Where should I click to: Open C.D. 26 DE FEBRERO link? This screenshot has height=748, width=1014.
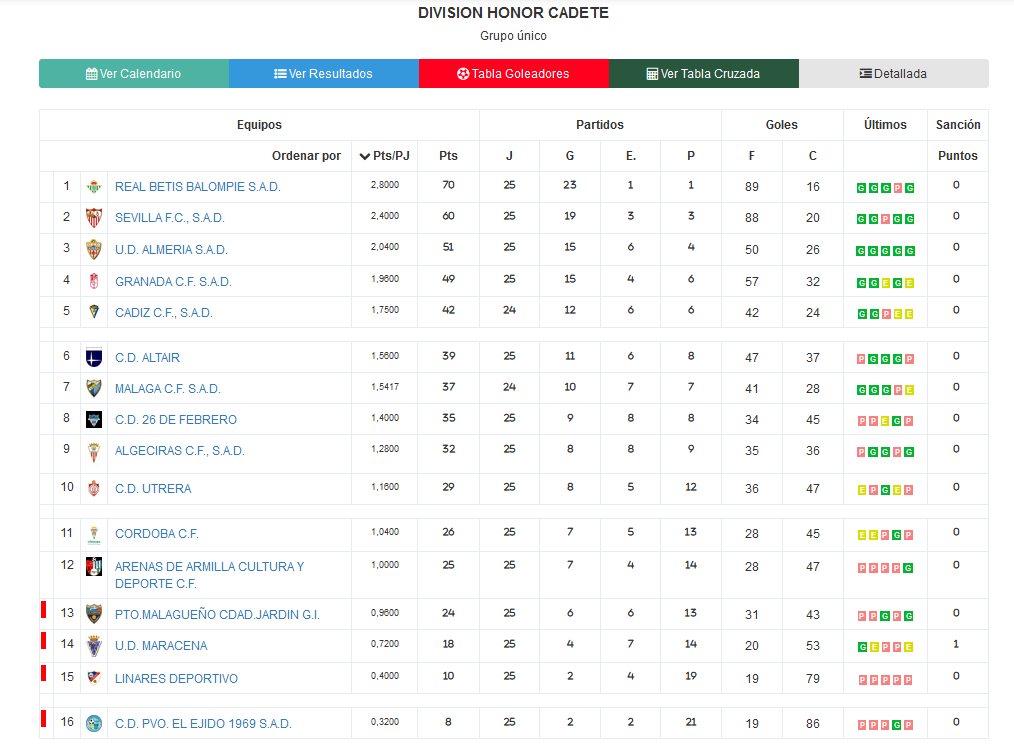click(x=176, y=420)
